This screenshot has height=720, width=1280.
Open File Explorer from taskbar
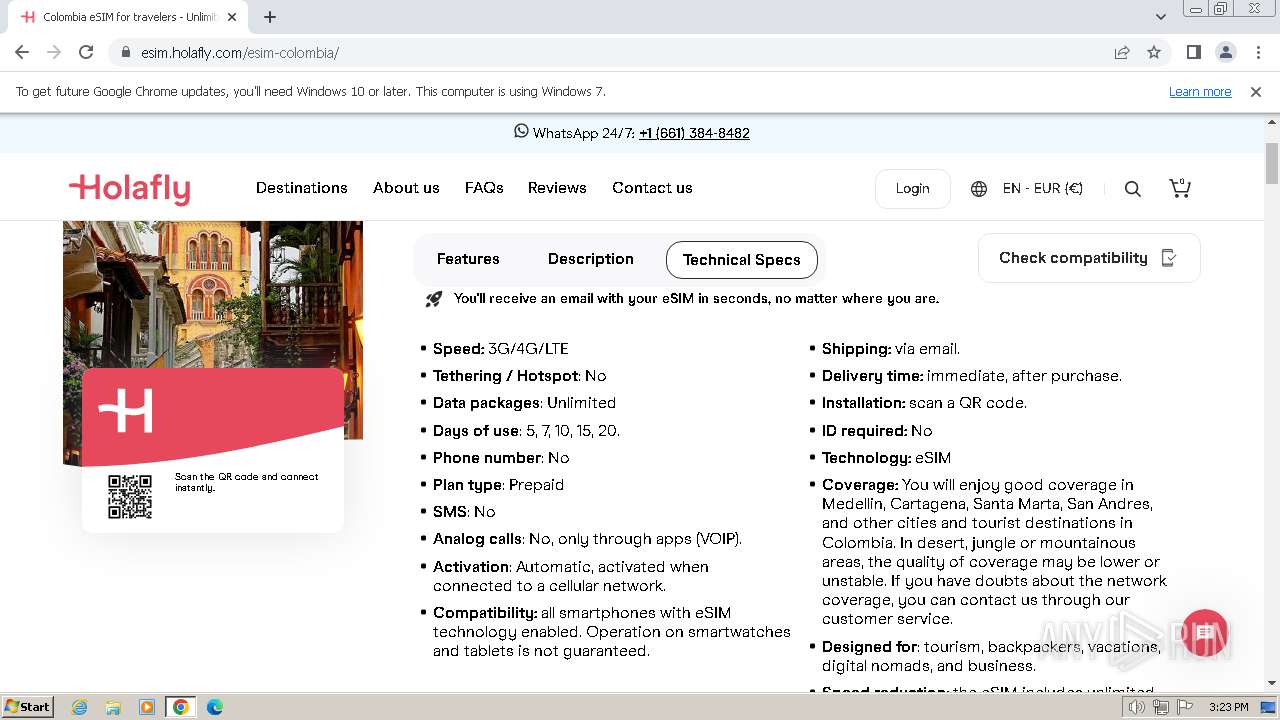tap(113, 707)
